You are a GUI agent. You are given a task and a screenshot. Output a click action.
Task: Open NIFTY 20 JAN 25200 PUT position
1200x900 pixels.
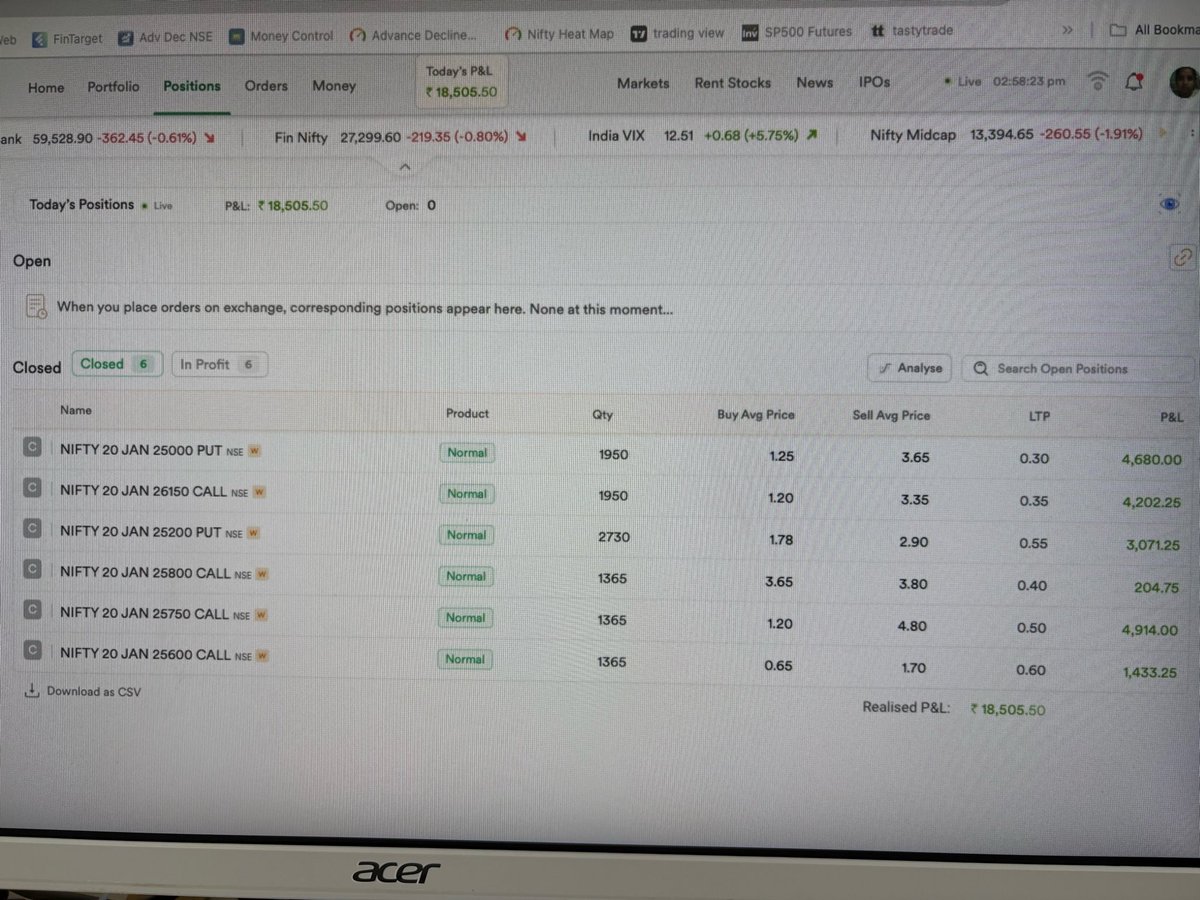coord(141,533)
